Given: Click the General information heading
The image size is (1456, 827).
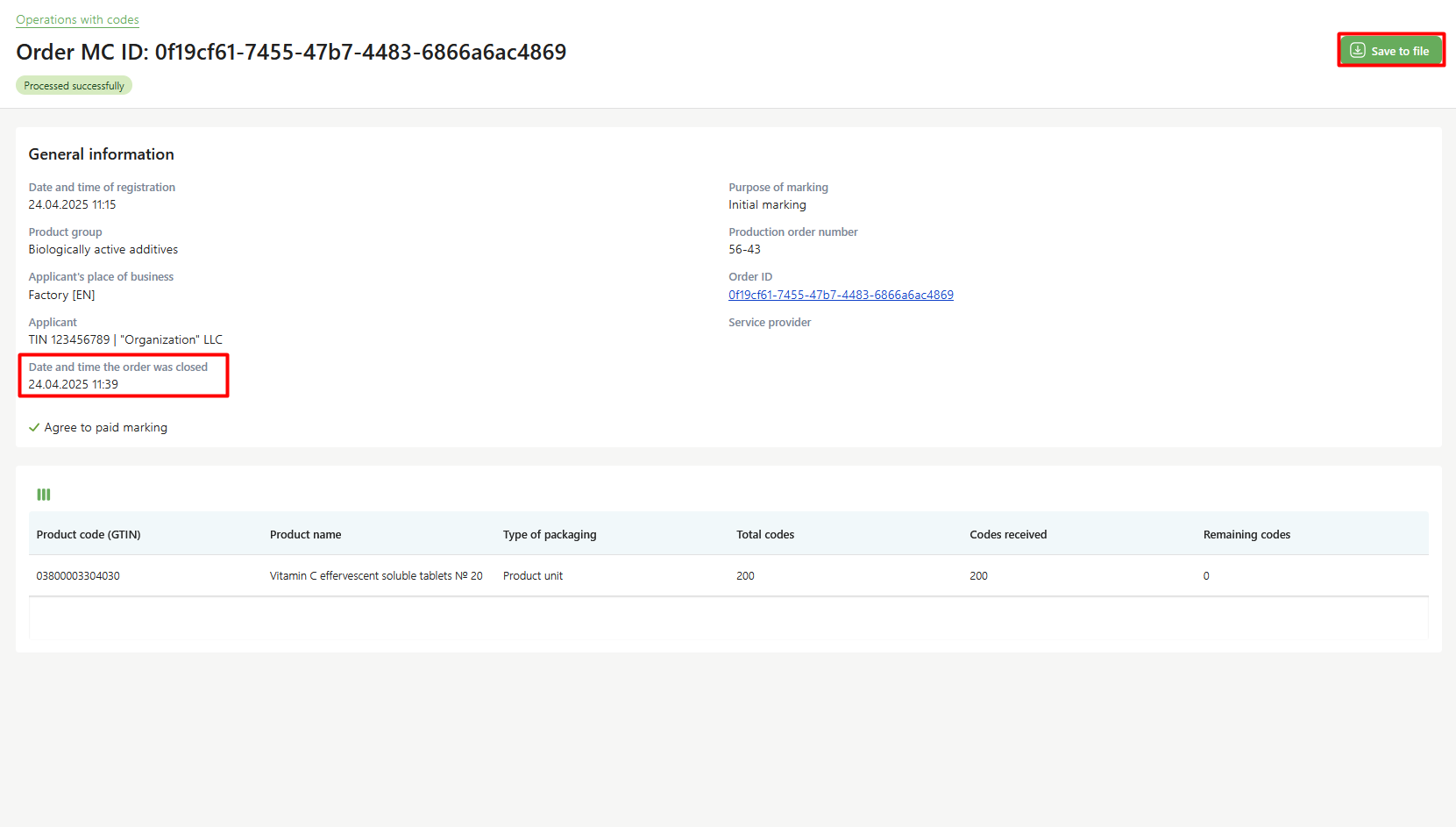Looking at the screenshot, I should (101, 154).
